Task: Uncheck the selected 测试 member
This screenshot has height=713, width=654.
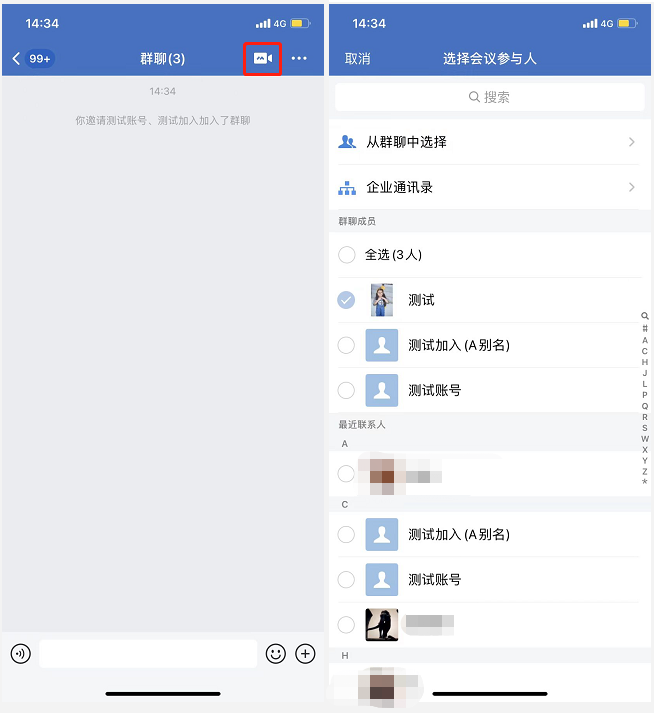Action: tap(346, 300)
